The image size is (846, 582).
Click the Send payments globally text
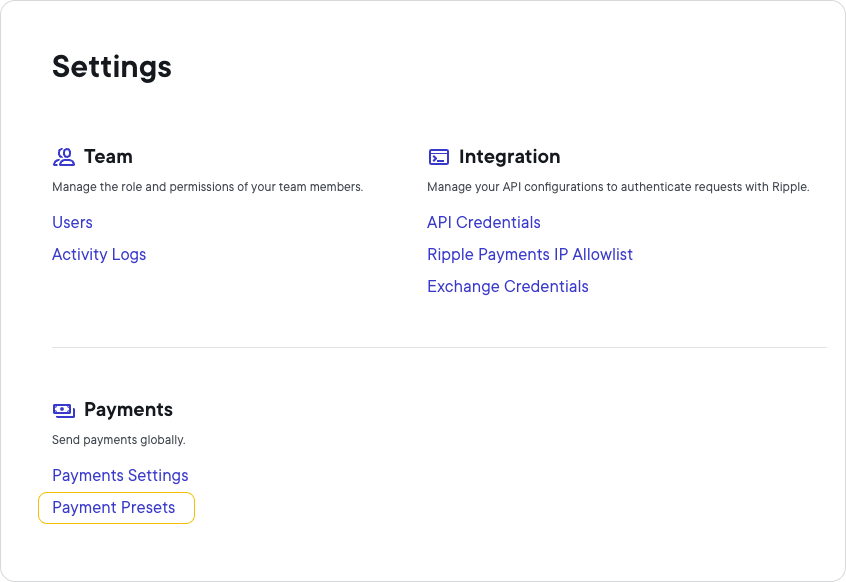point(118,440)
